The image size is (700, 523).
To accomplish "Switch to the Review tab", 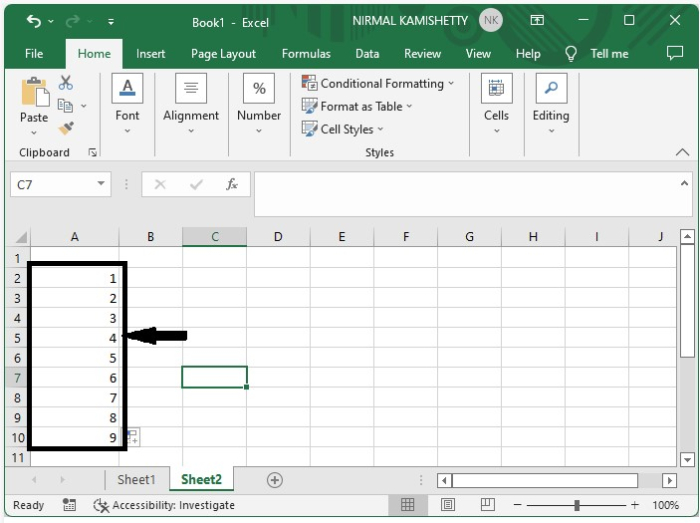I will [x=422, y=54].
